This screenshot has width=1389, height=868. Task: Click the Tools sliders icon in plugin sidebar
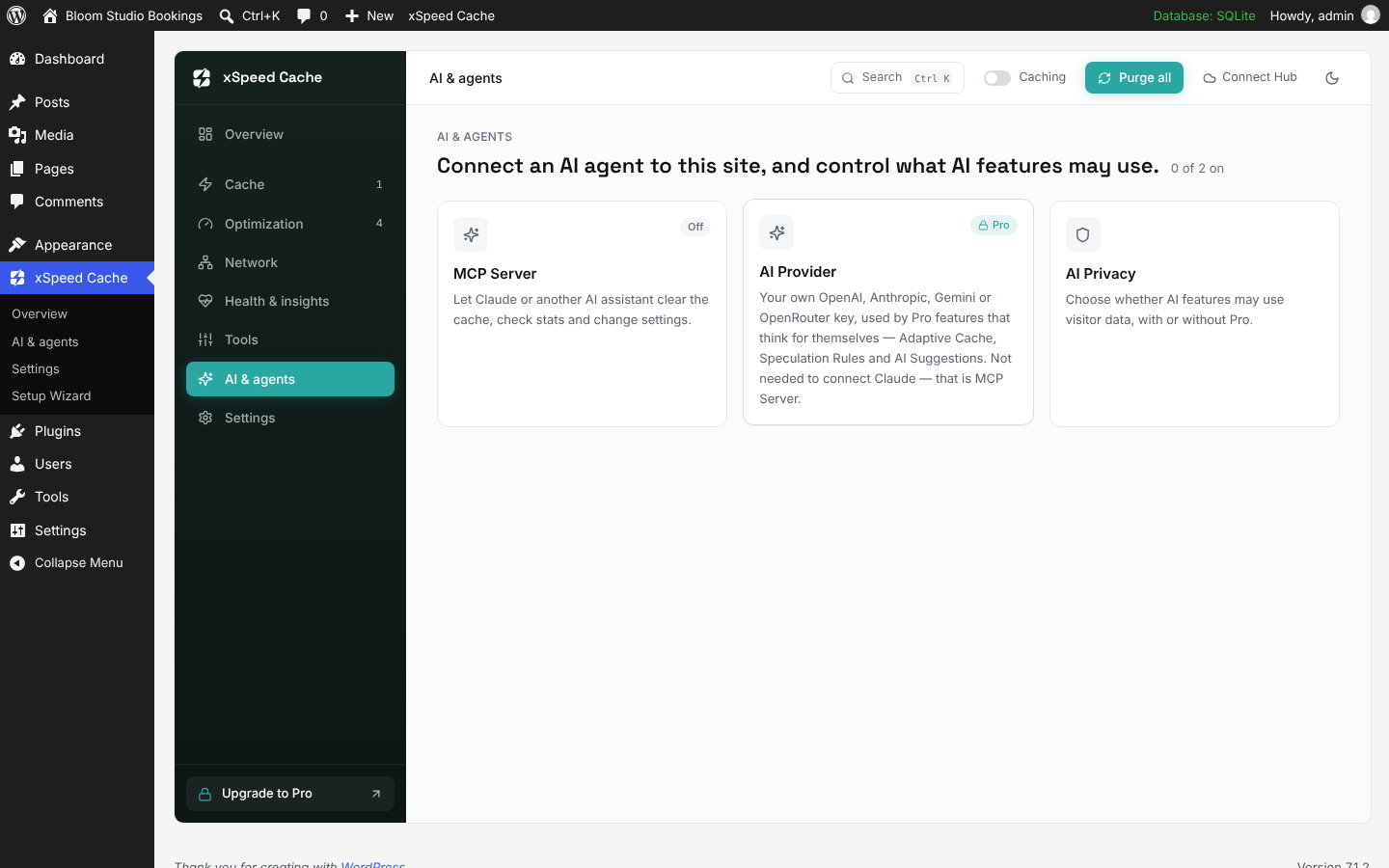click(205, 339)
